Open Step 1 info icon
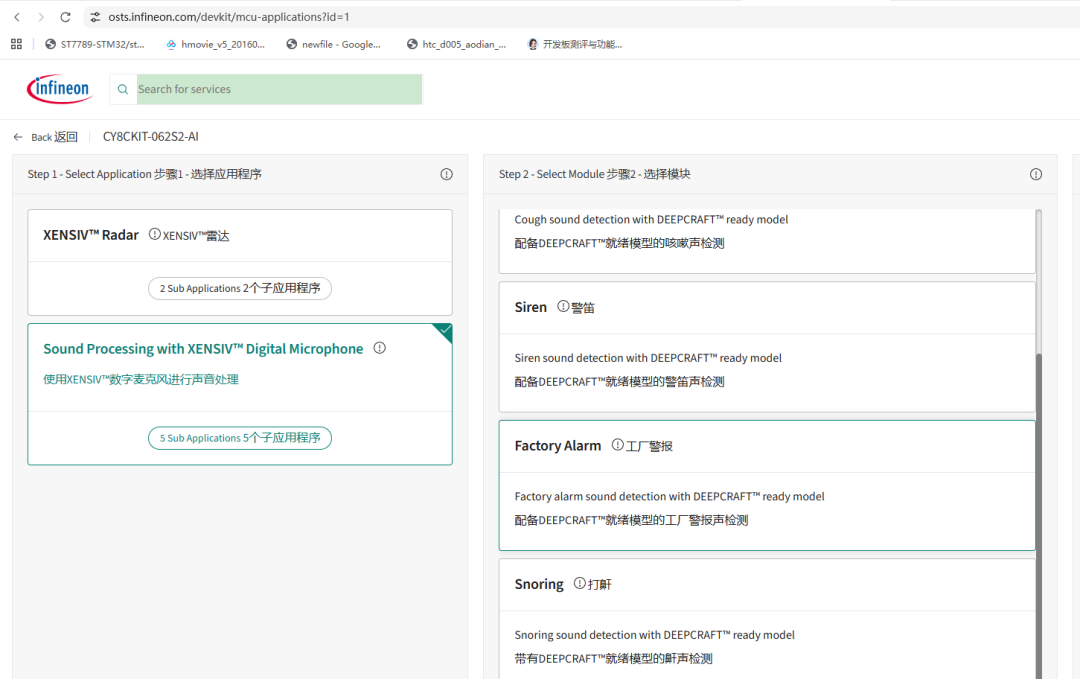1080x679 pixels. (x=446, y=174)
